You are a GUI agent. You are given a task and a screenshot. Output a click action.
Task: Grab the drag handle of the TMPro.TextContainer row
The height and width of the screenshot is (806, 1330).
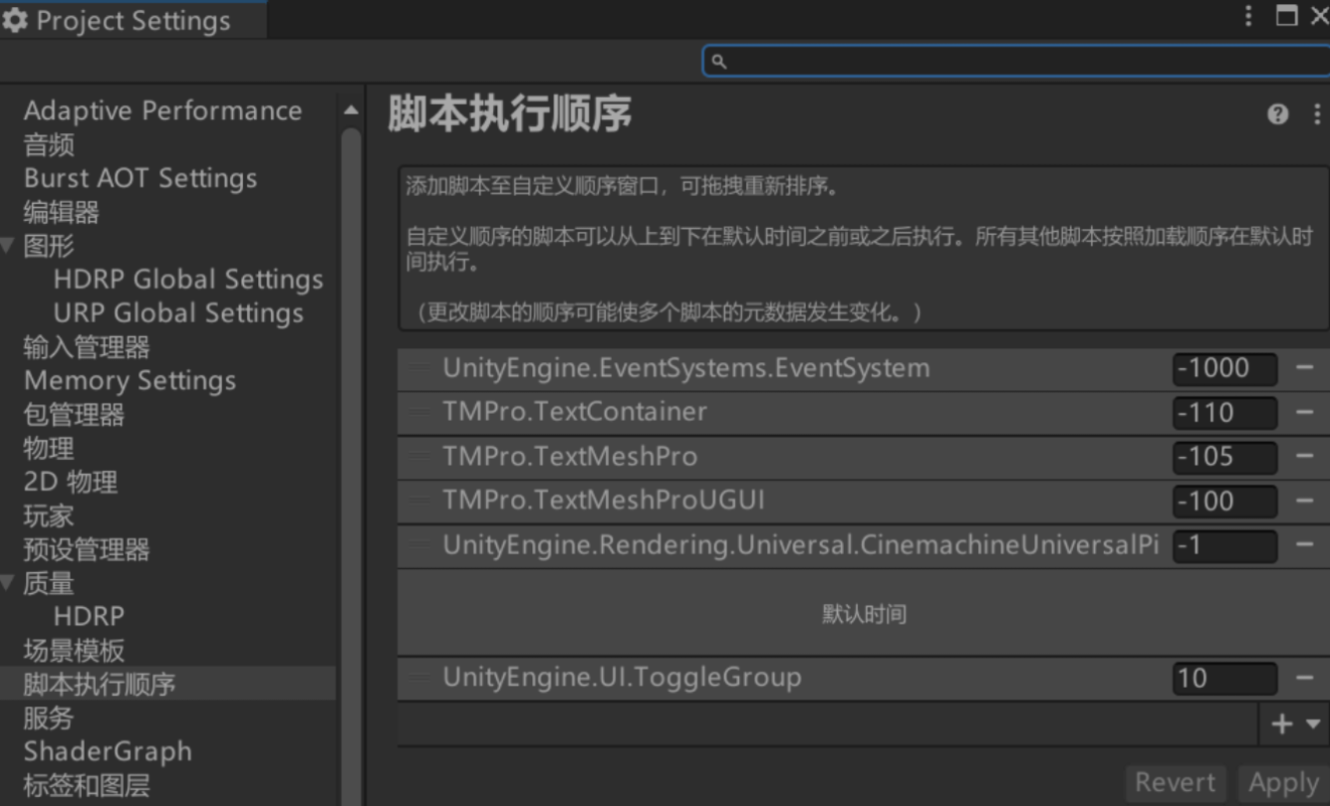(419, 413)
